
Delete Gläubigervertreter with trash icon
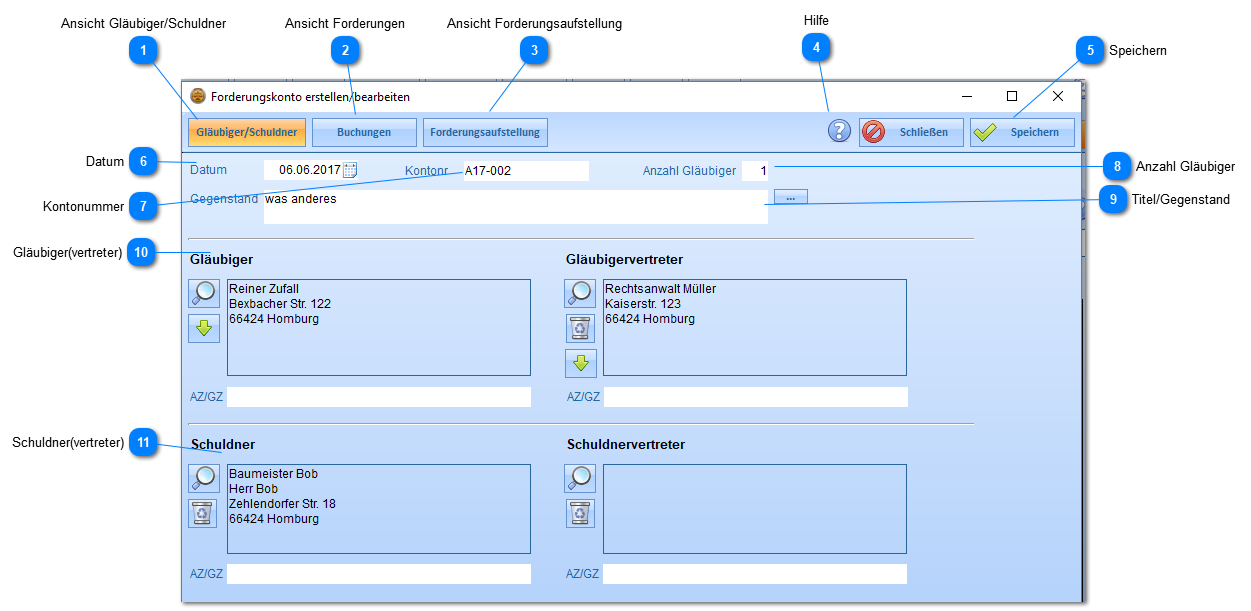[x=580, y=328]
